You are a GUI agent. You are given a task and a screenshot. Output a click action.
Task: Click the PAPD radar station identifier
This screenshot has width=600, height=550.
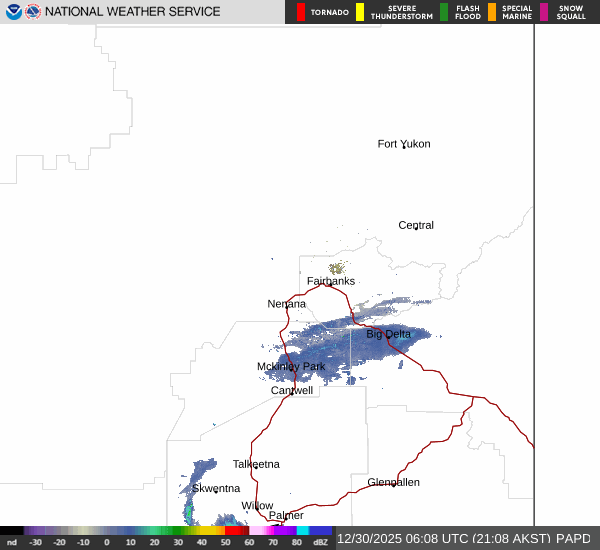coord(574,538)
